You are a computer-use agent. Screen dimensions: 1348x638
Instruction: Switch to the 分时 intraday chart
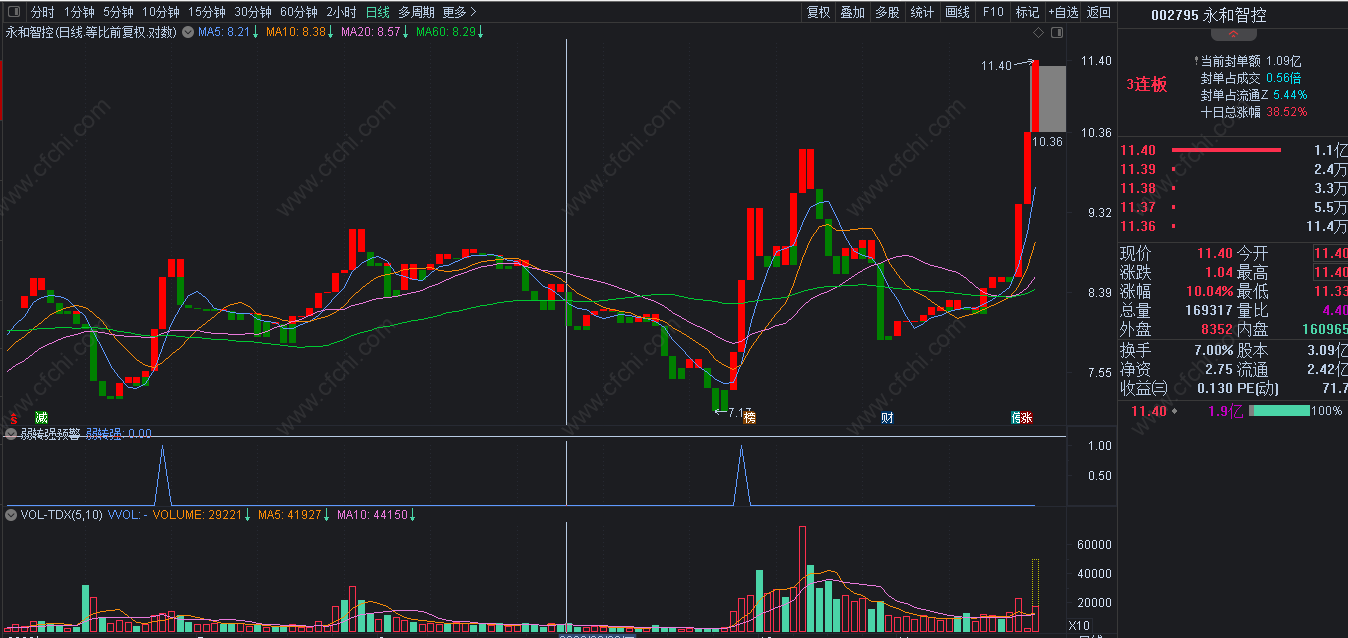click(42, 12)
